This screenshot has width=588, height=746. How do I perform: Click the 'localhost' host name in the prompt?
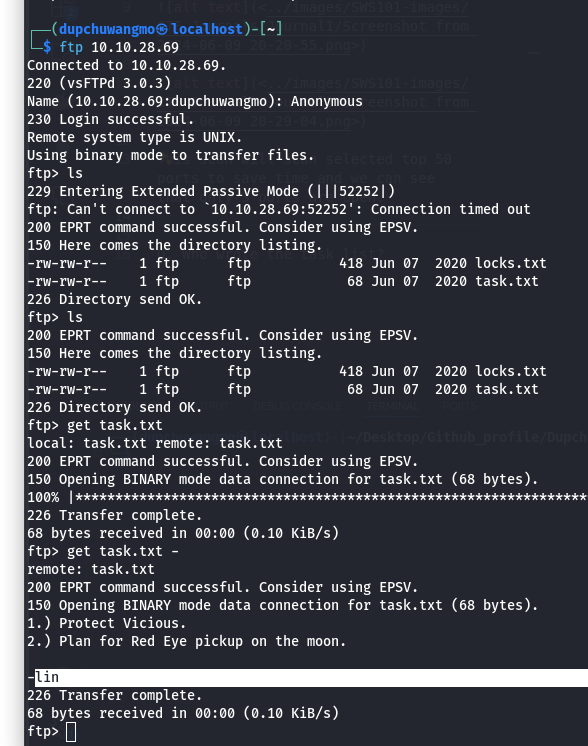tap(207, 29)
